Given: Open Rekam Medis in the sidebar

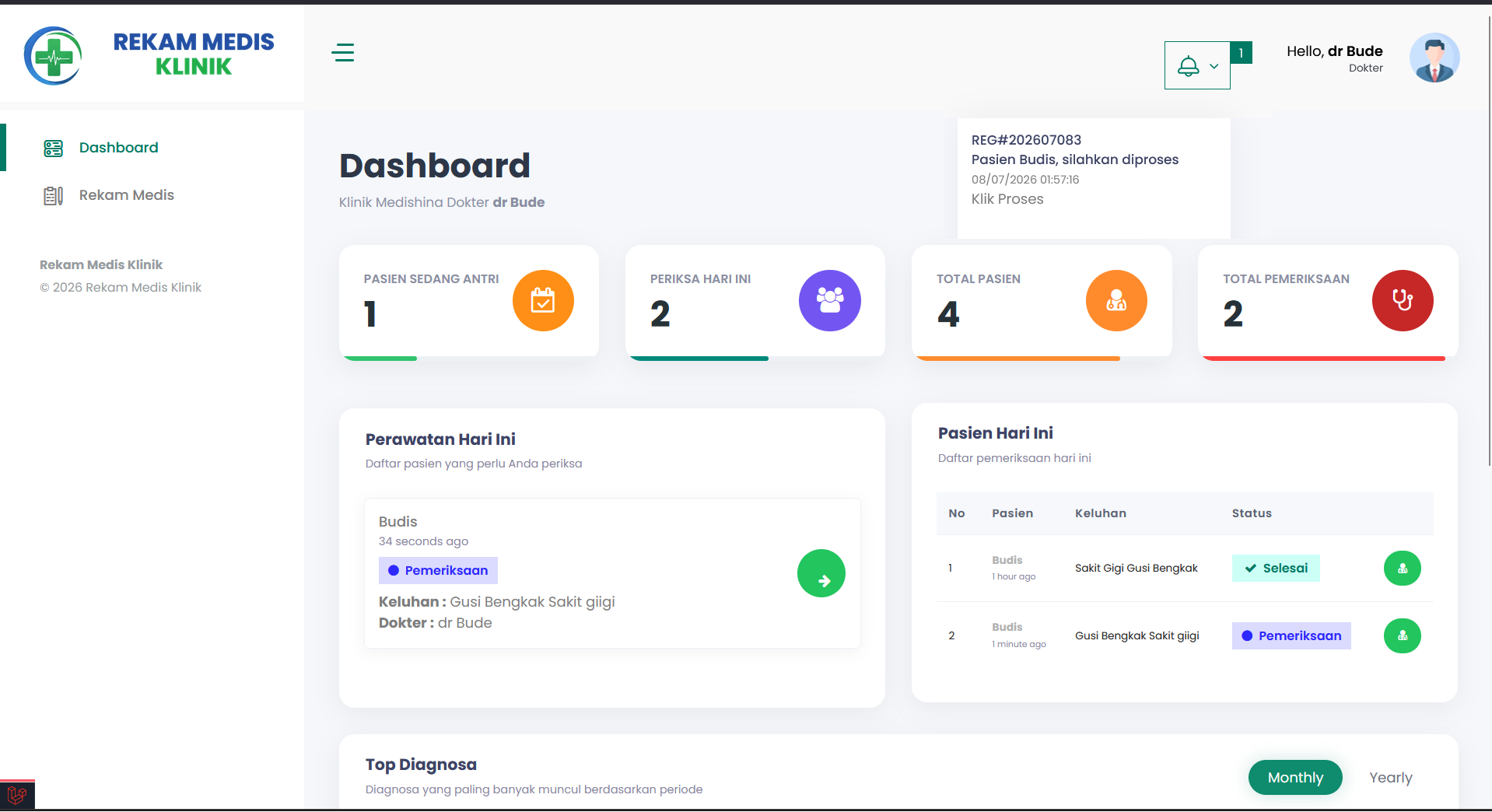Looking at the screenshot, I should [127, 195].
